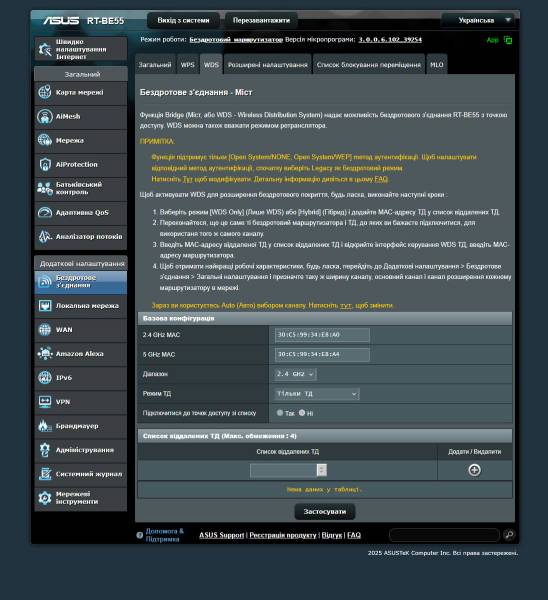Click the Вихід з системи button
Image resolution: width=548 pixels, height=600 pixels.
[183, 20]
